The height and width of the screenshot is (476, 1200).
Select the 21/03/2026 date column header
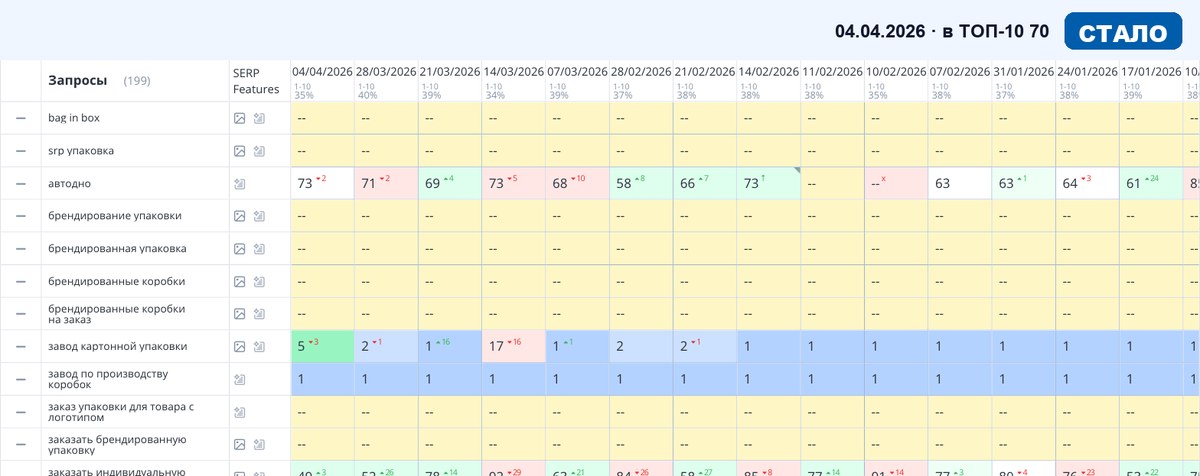(450, 72)
